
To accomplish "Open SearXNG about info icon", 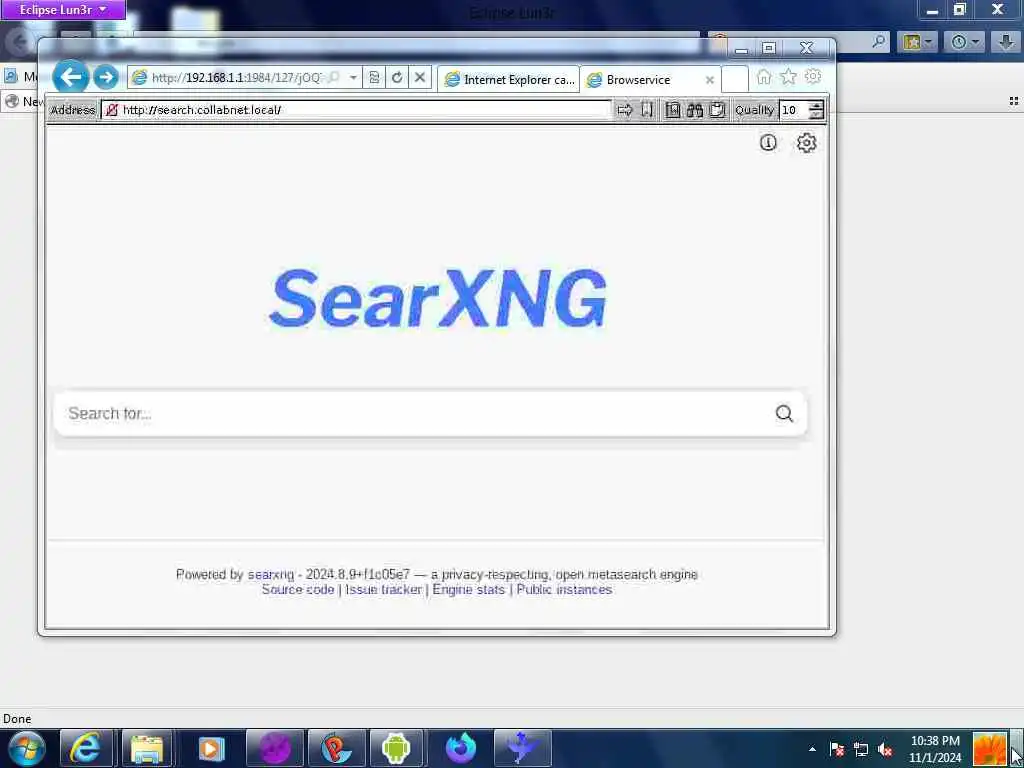I will pyautogui.click(x=768, y=142).
